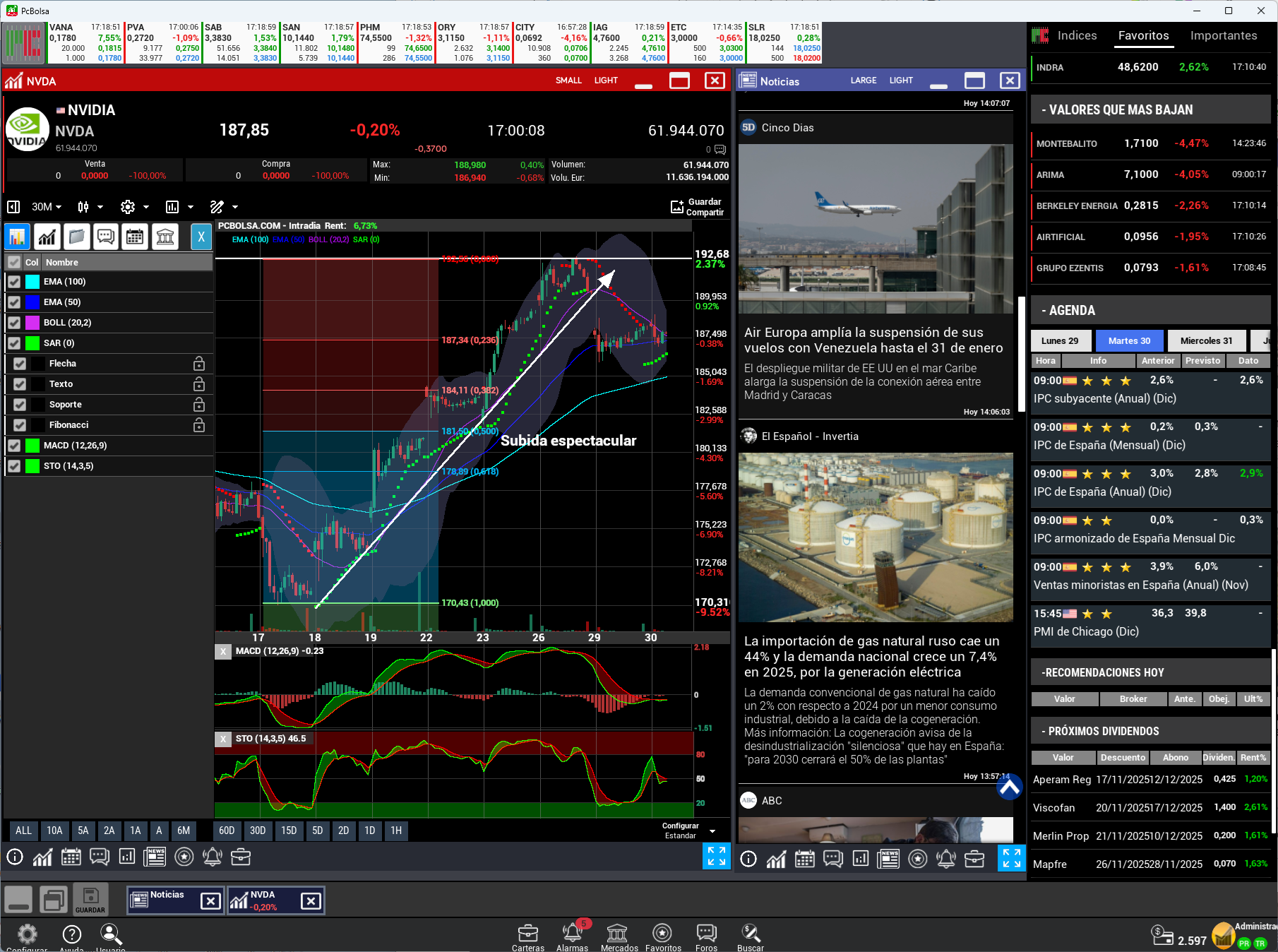Image resolution: width=1278 pixels, height=952 pixels.
Task: Open the airplane news thumbnail image
Action: 876,229
